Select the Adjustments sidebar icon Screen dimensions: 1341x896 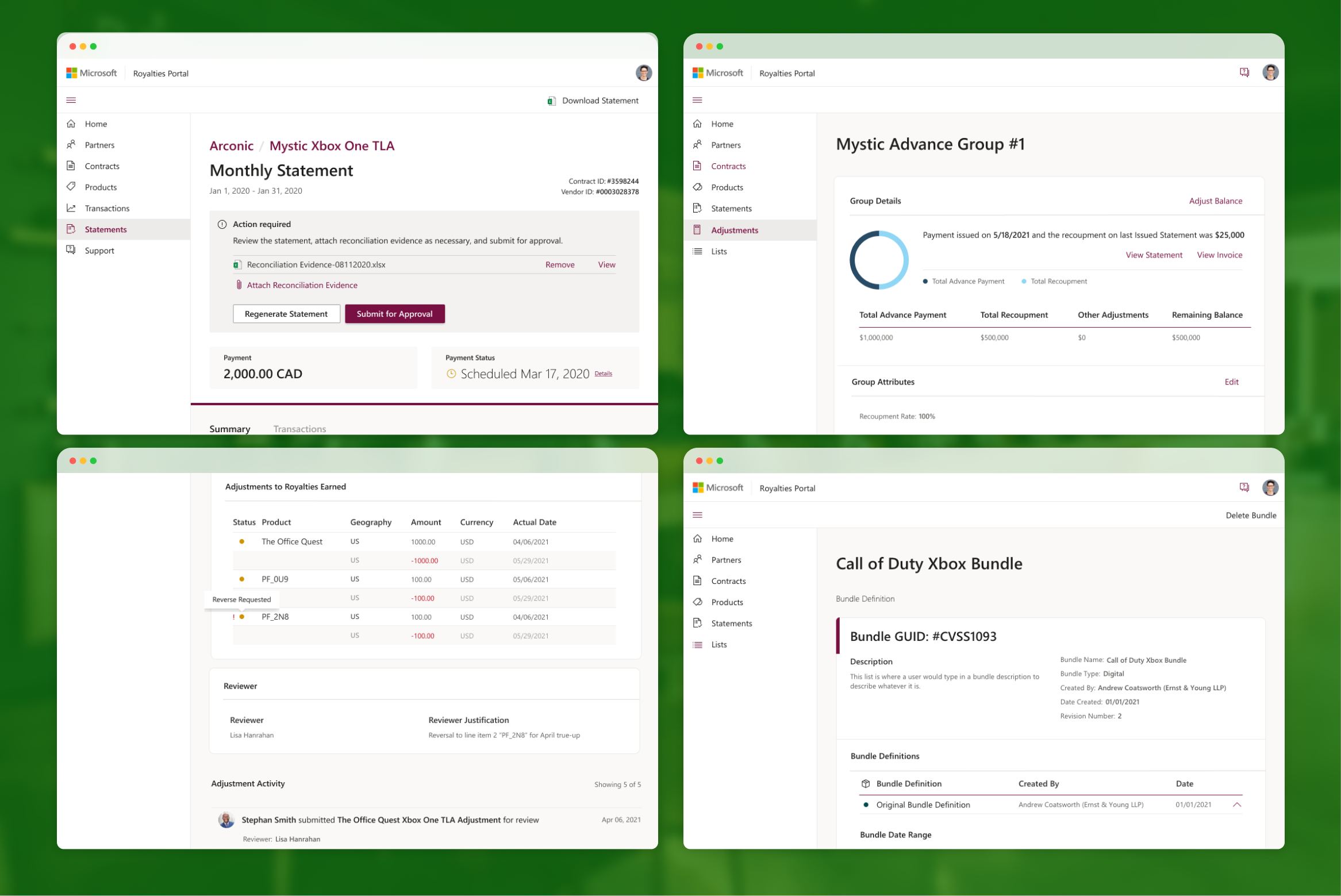point(697,230)
